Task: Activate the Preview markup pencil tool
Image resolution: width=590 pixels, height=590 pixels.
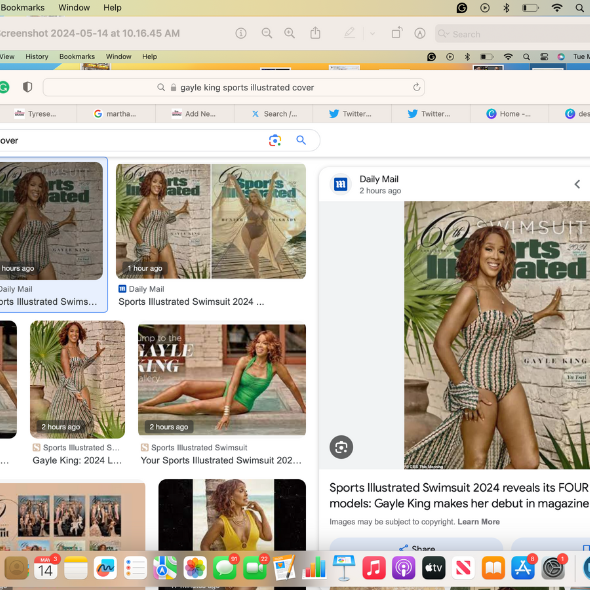Action: point(349,33)
